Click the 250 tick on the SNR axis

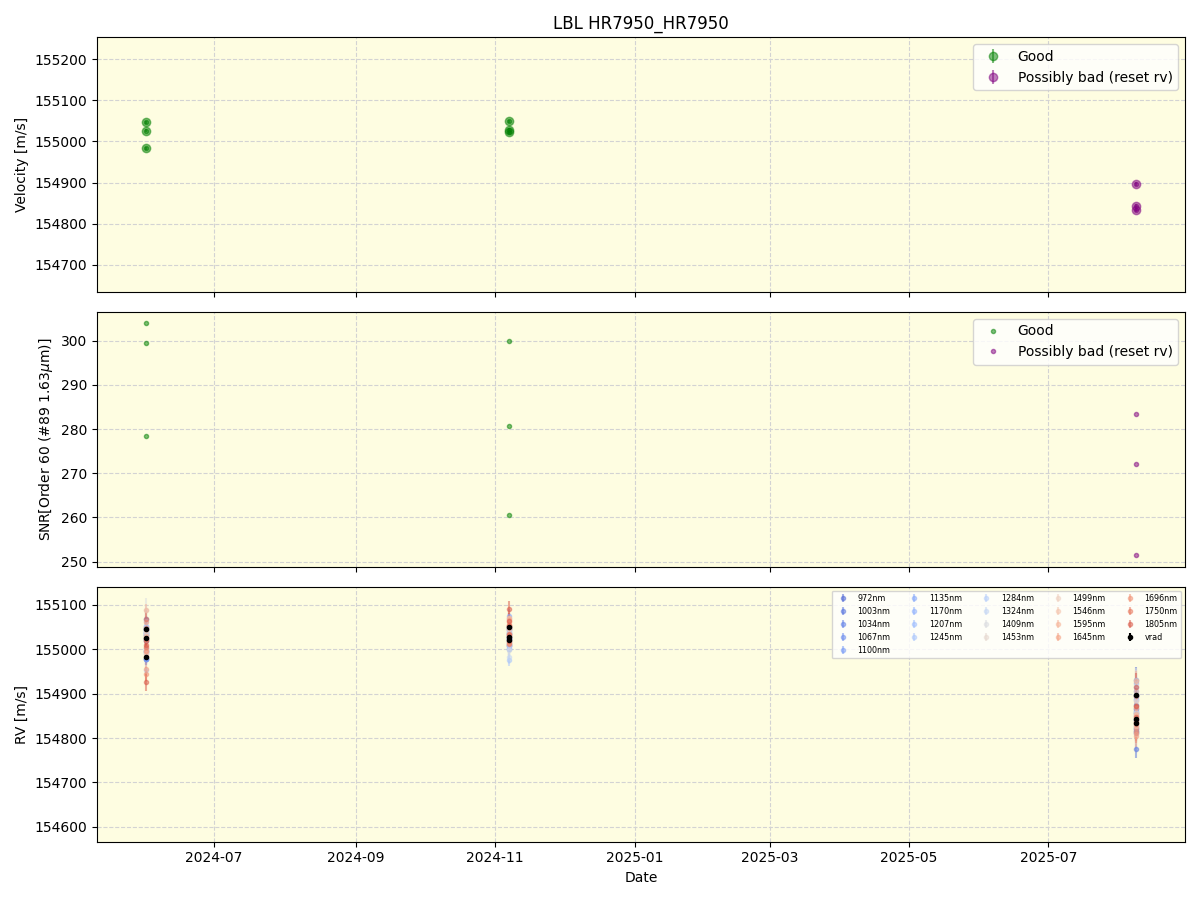(76, 562)
